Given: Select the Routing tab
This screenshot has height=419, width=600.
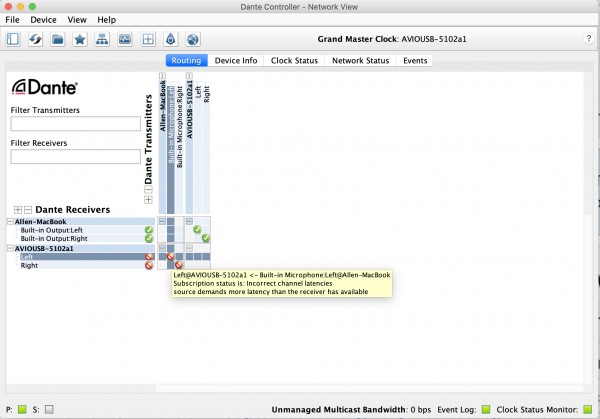Looking at the screenshot, I should pos(186,60).
